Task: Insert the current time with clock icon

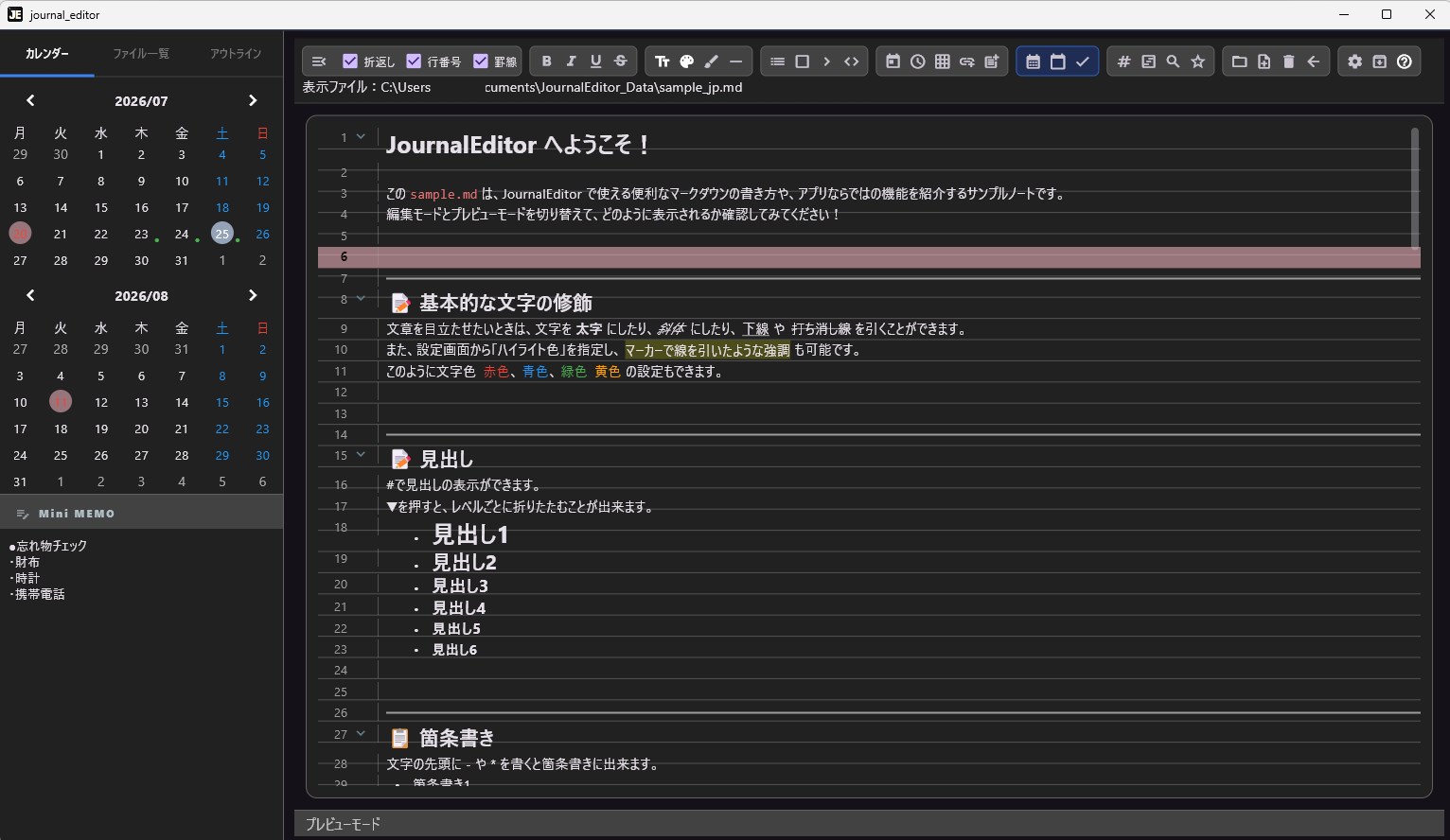Action: [x=917, y=61]
